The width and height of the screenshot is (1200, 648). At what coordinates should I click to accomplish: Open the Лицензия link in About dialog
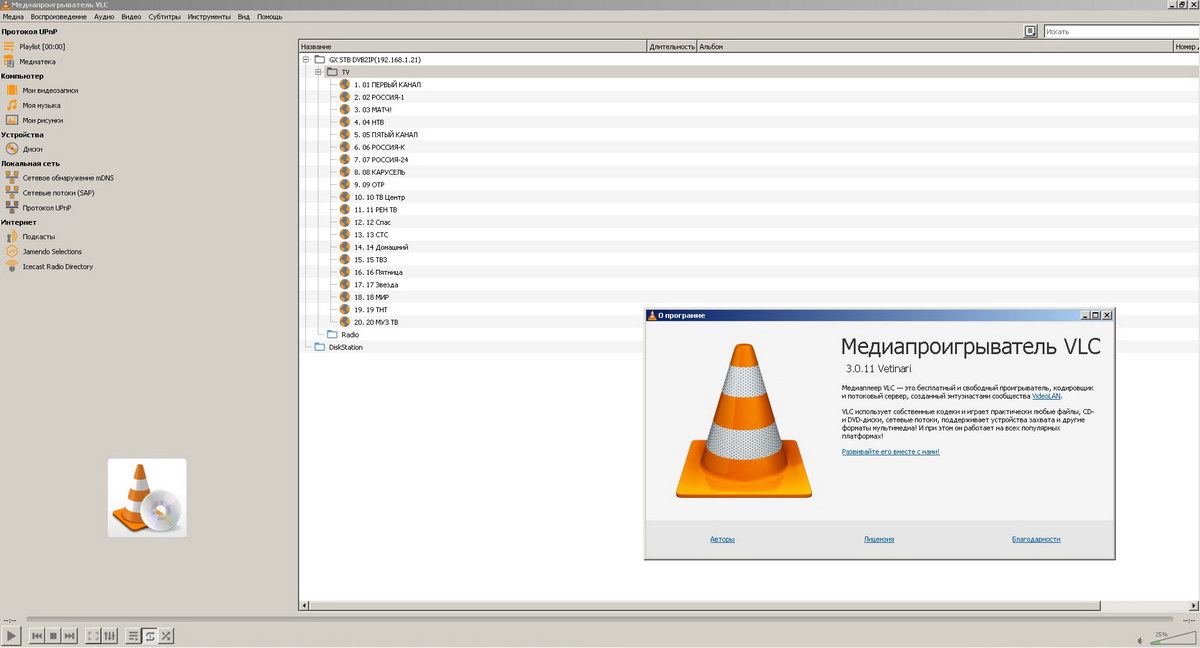(879, 539)
